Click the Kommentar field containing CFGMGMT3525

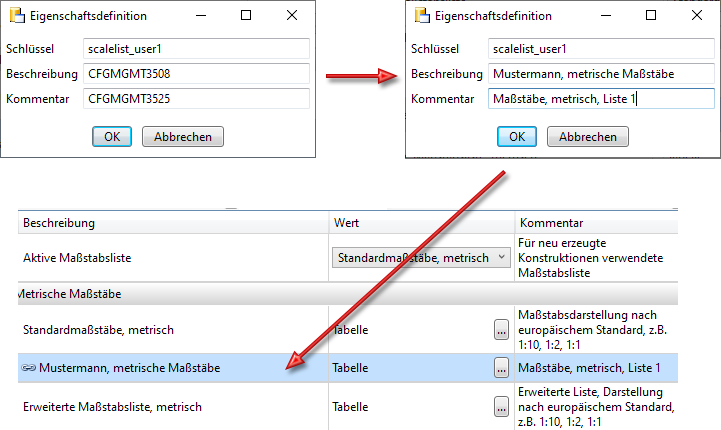coord(196,98)
